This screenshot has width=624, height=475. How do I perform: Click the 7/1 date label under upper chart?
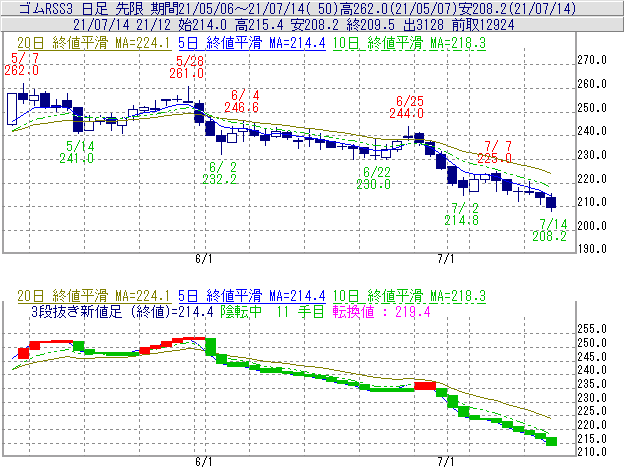(446, 259)
